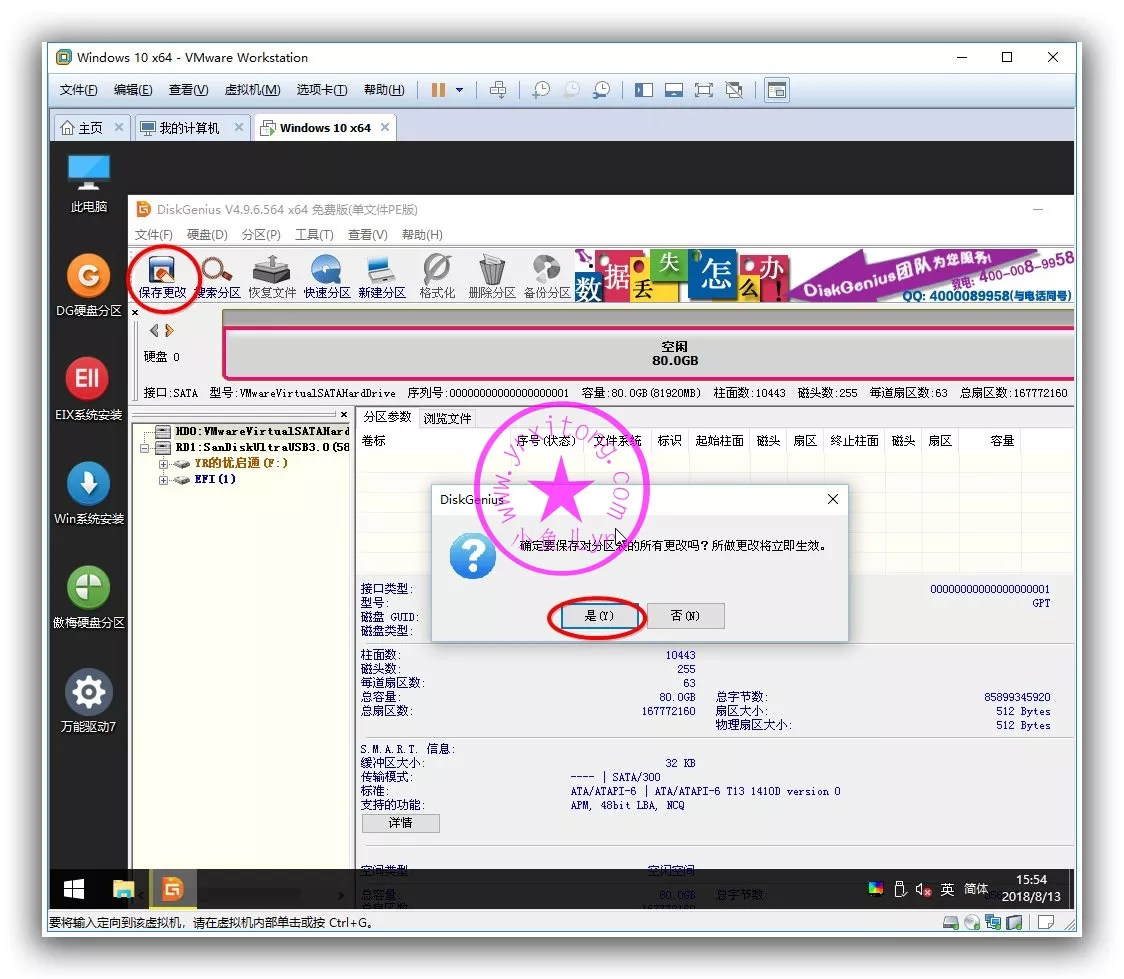Click 否(N) to cancel saving
Viewport: 1124px width, 979px height.
click(685, 616)
